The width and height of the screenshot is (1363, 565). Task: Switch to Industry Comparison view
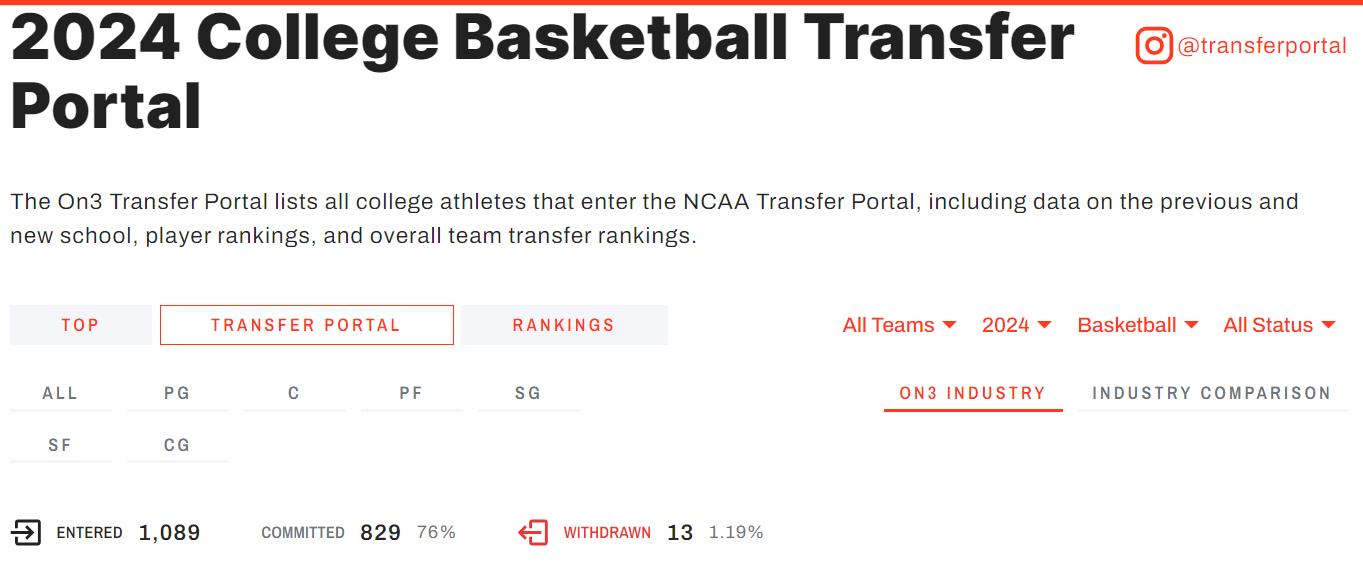(1211, 394)
